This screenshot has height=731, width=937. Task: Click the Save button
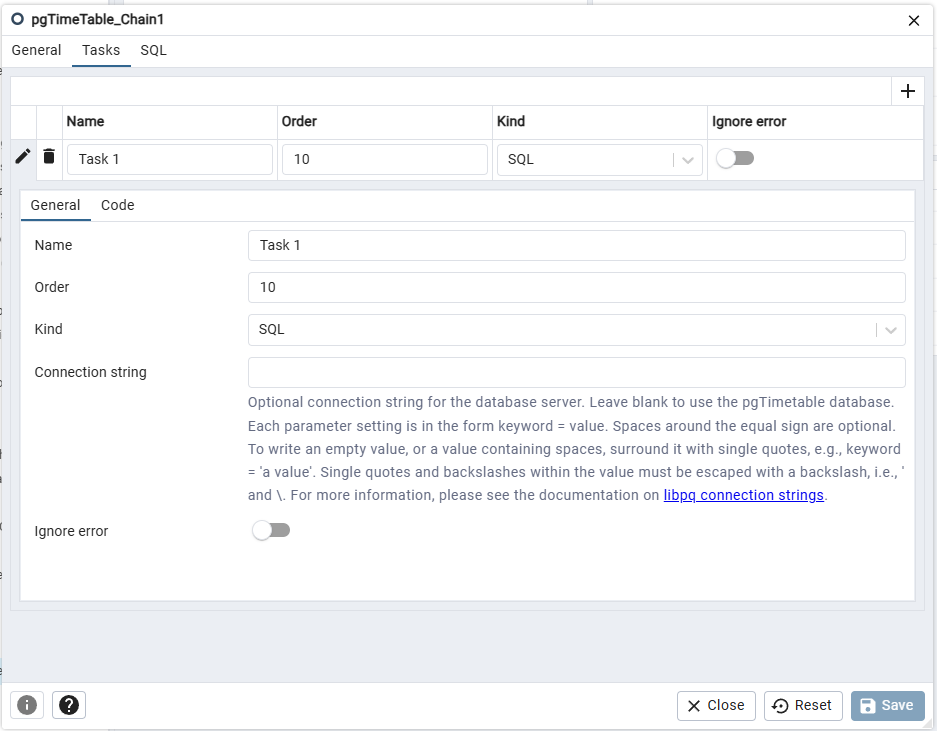point(887,705)
